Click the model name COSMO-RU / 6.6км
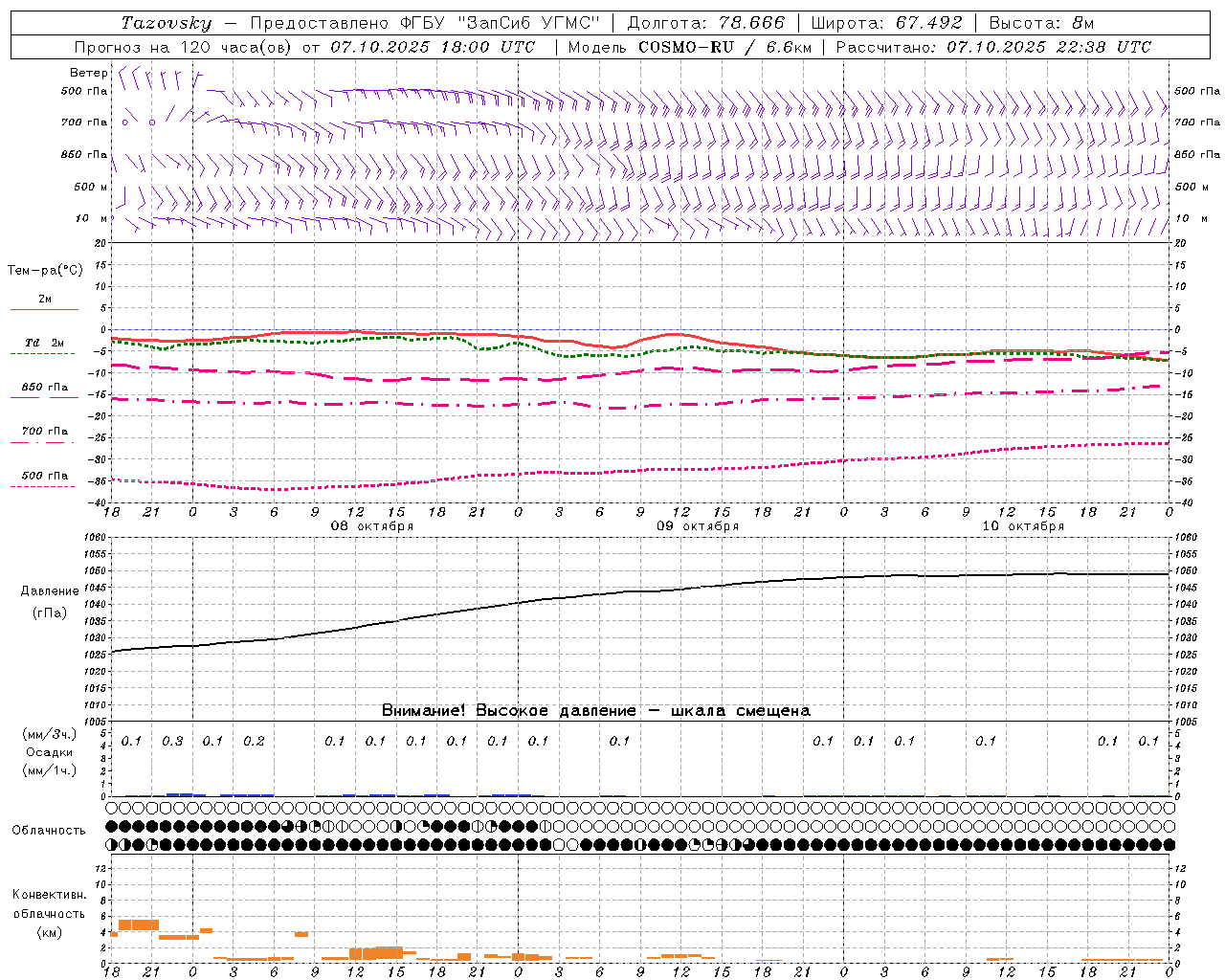This screenshot has height=980, width=1225. (x=725, y=47)
